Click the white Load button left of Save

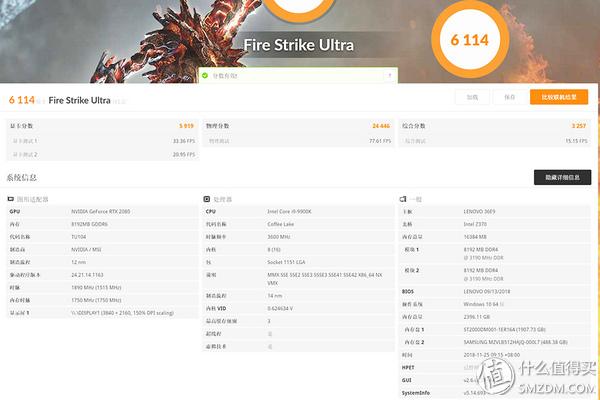click(472, 97)
